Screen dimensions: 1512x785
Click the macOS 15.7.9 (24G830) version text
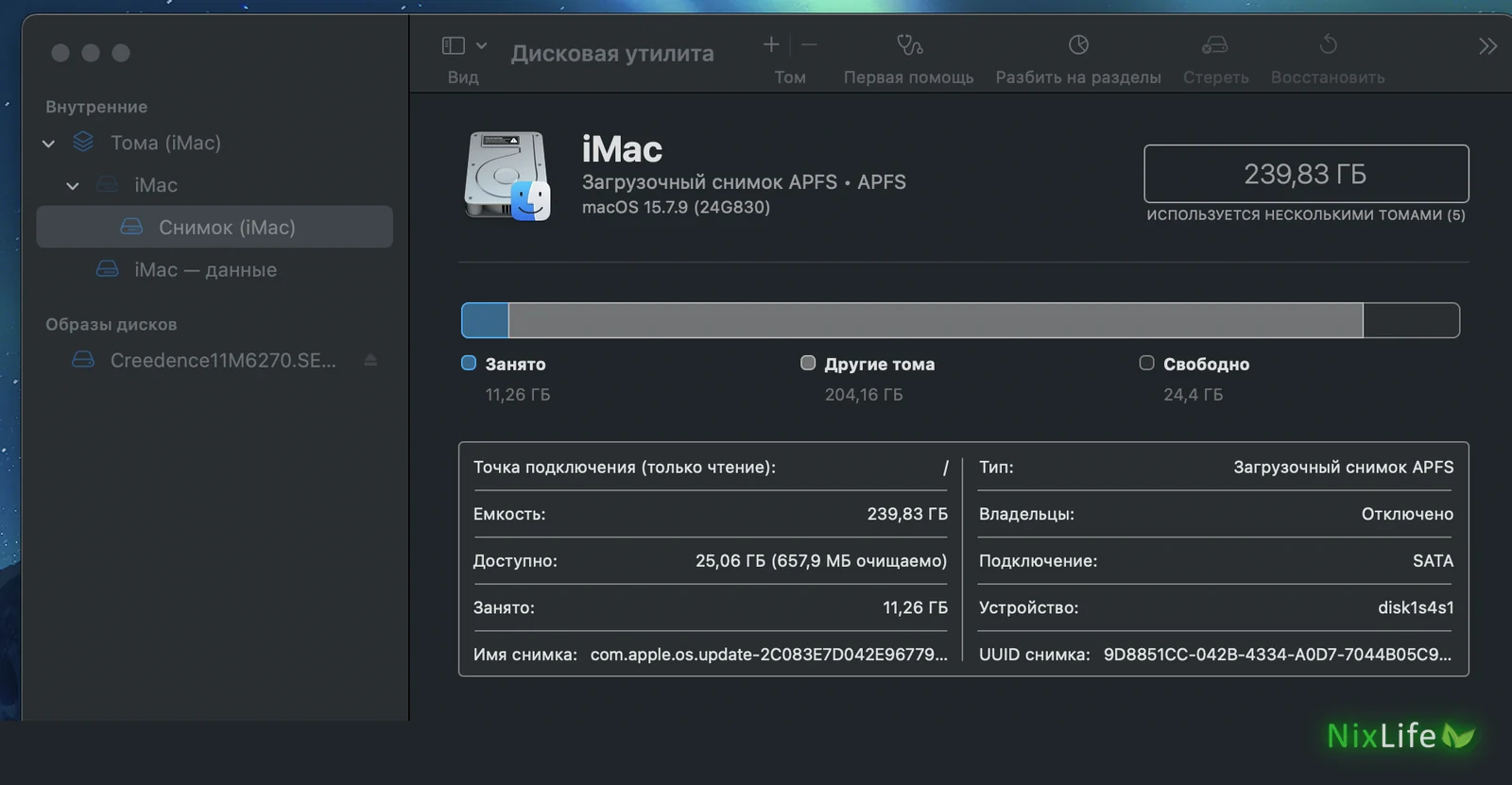676,207
